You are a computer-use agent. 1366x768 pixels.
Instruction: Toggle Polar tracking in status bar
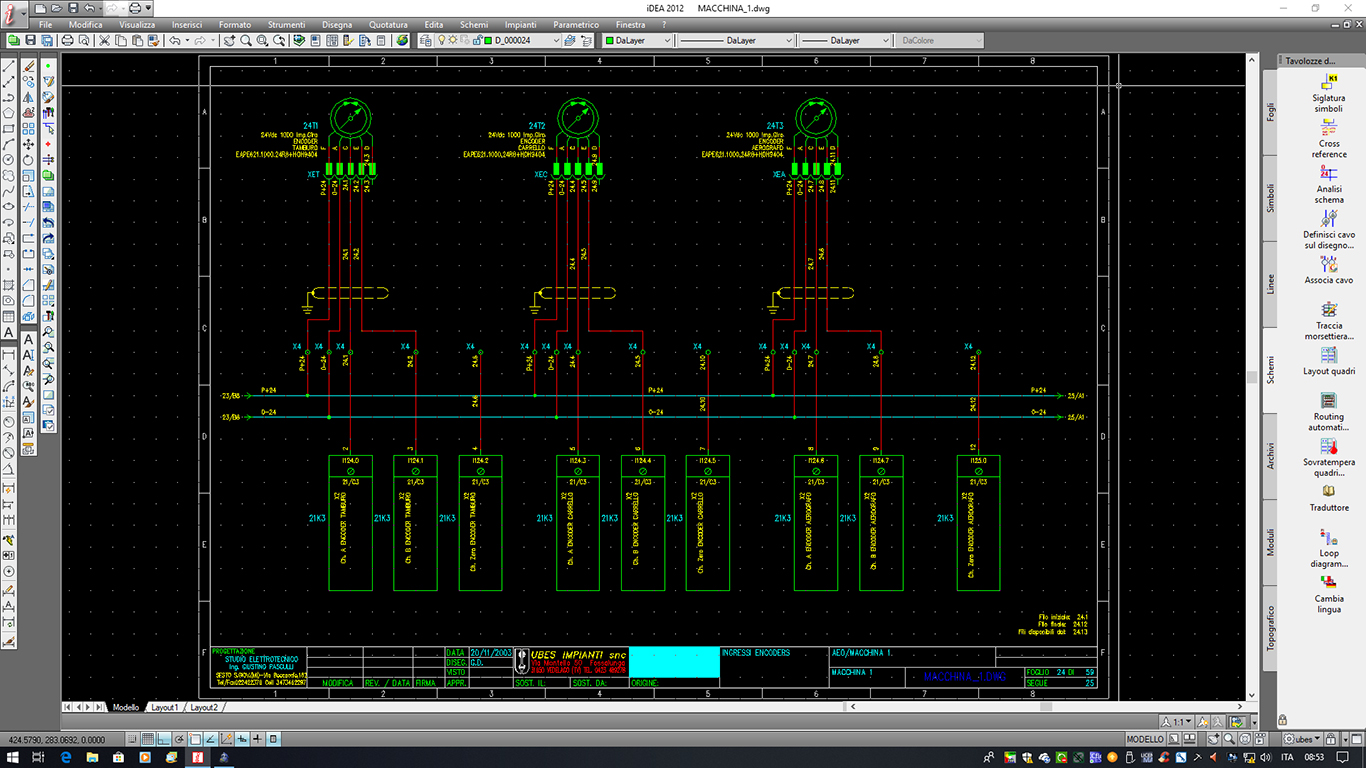point(179,739)
